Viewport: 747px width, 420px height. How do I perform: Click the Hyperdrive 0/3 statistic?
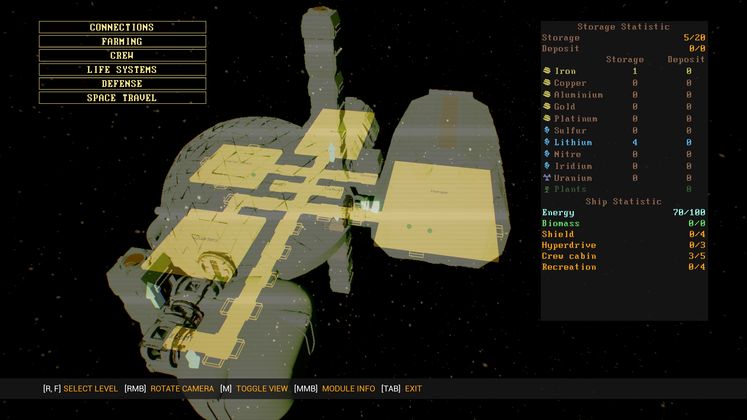coord(623,245)
